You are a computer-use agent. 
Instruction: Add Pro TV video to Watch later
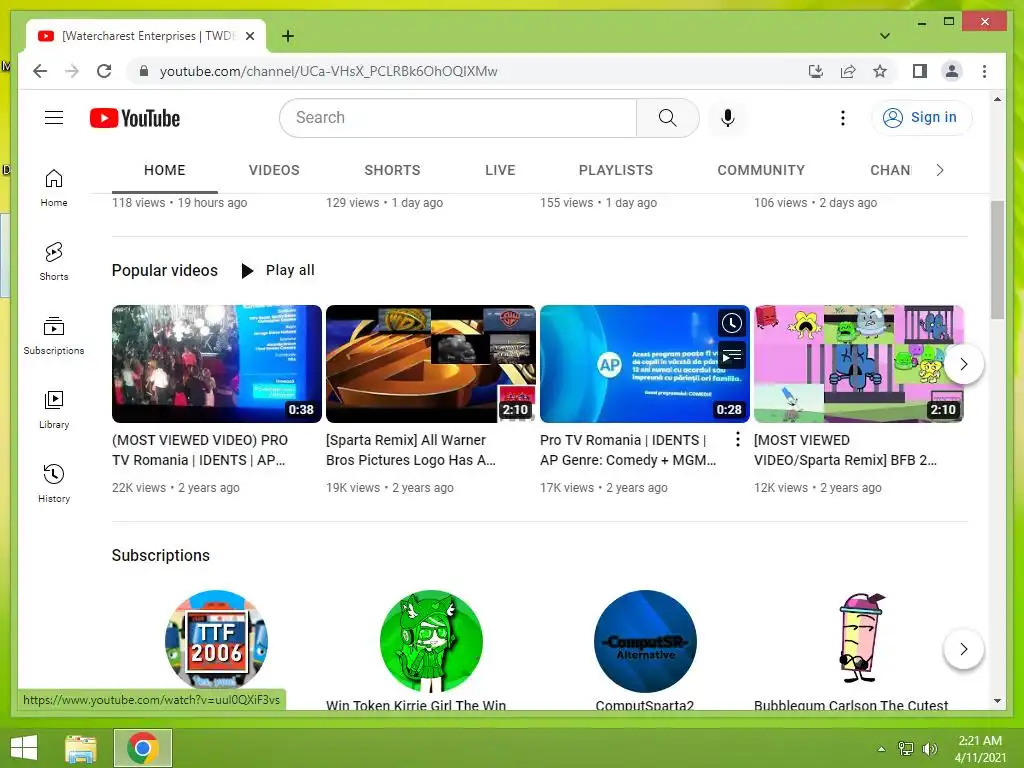tap(731, 323)
